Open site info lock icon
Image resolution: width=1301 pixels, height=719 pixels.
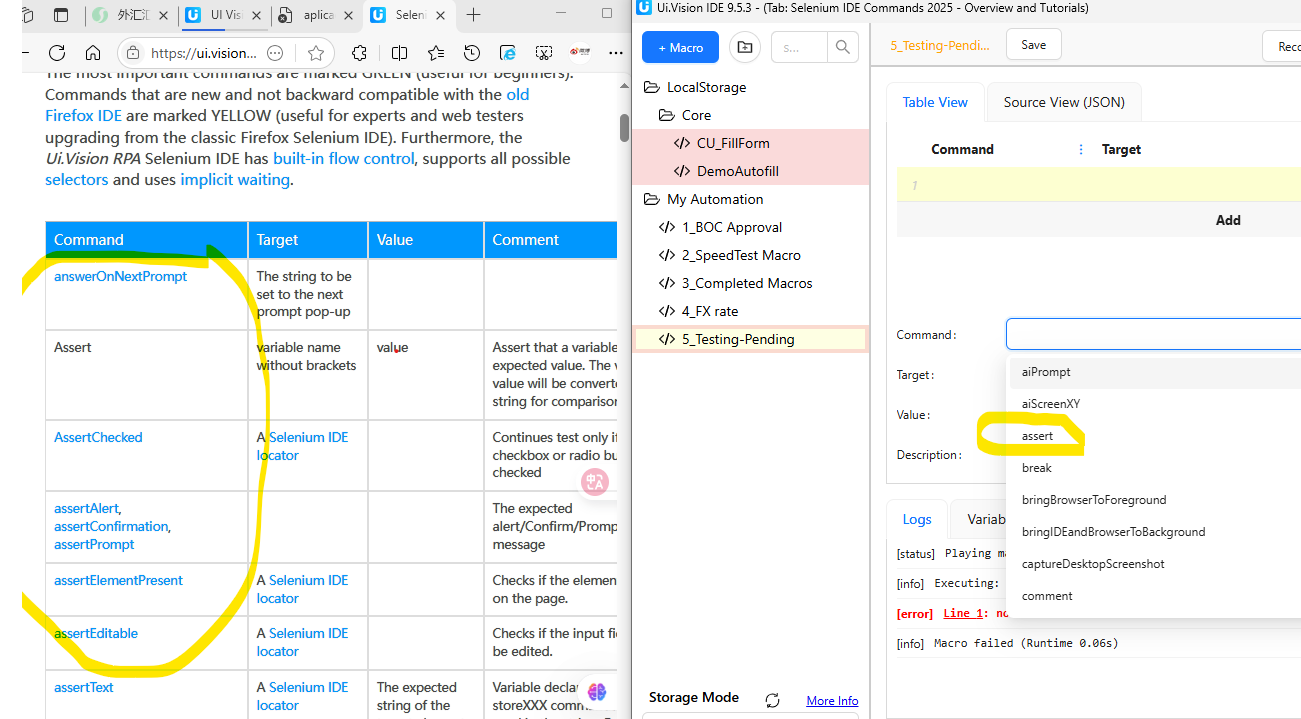click(x=133, y=53)
